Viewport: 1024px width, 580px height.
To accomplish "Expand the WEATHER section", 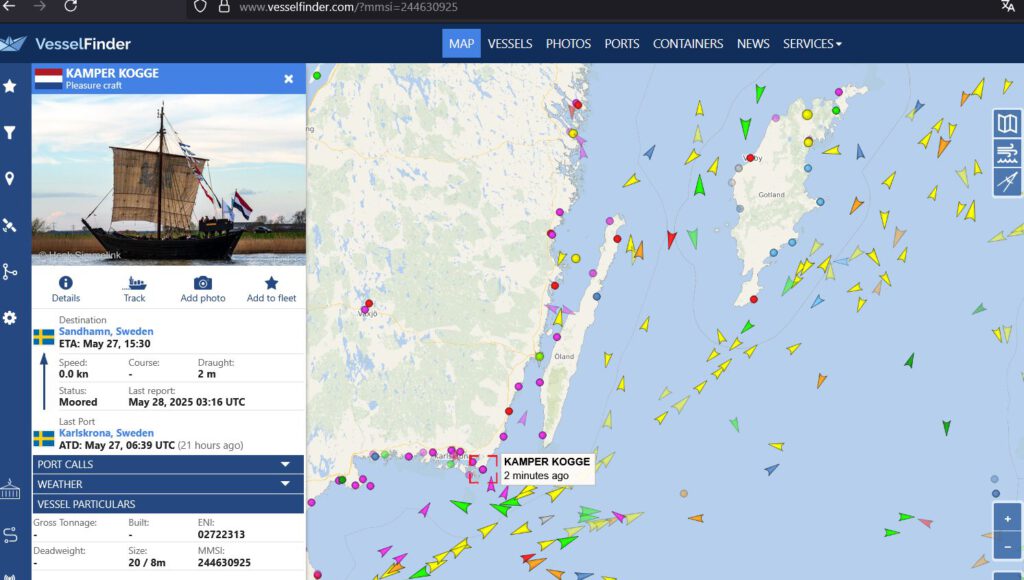I will pyautogui.click(x=168, y=484).
